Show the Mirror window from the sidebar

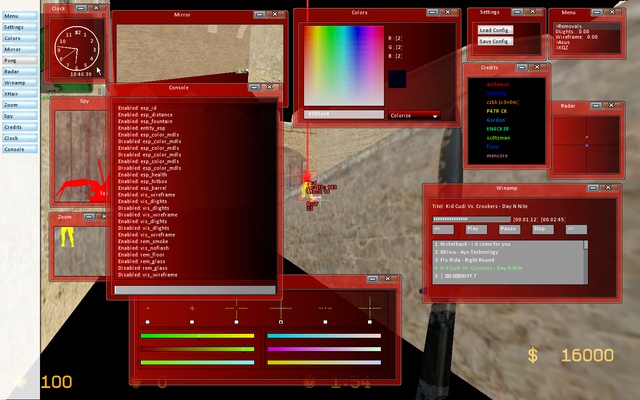(x=20, y=49)
